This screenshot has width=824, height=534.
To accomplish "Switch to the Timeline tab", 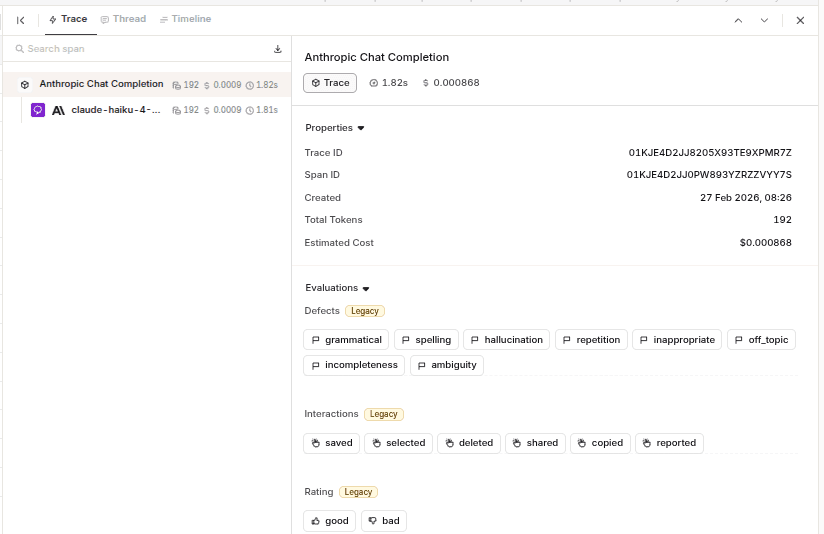I will pos(186,19).
